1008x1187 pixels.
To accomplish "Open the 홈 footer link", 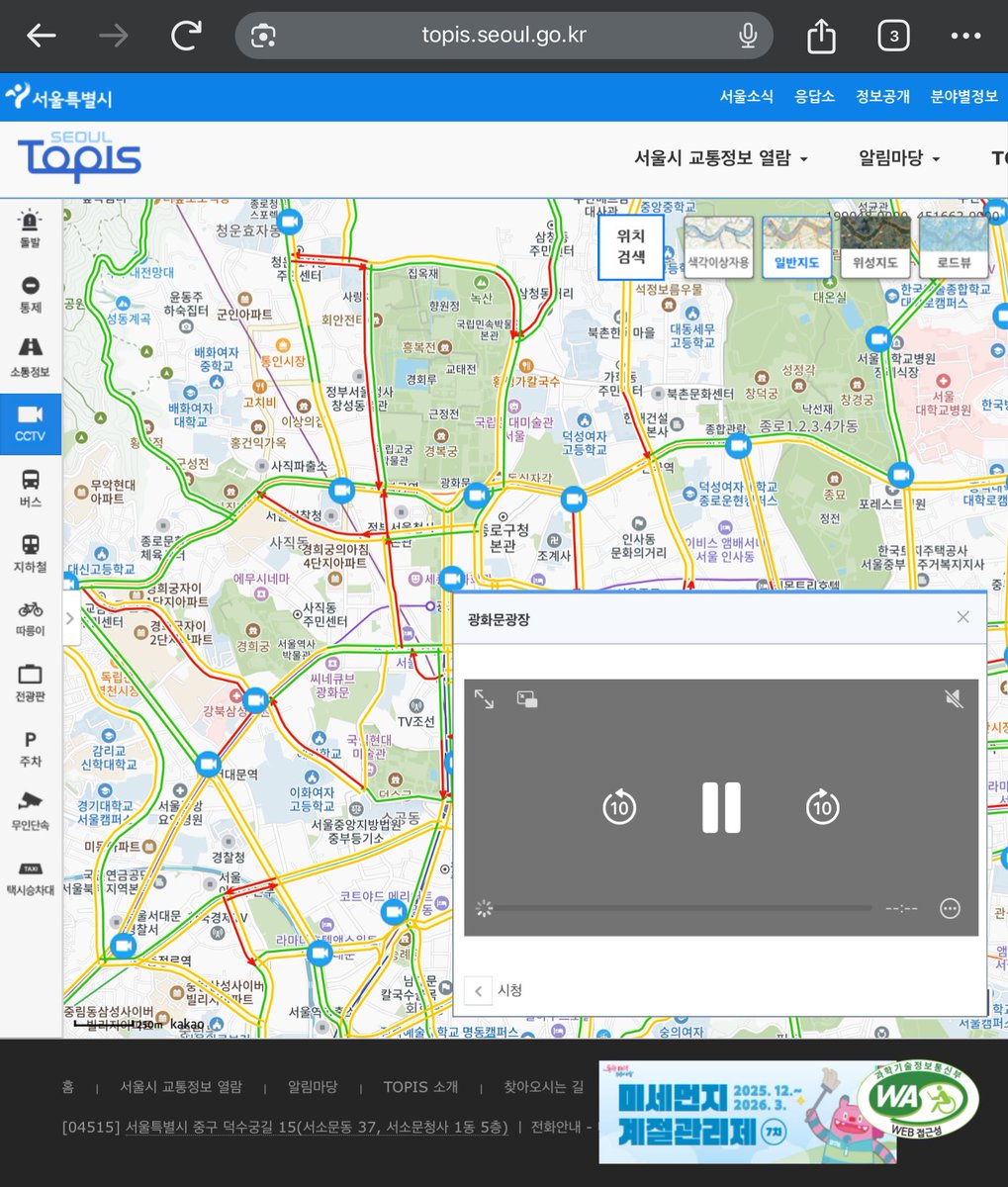I will pos(68,1086).
